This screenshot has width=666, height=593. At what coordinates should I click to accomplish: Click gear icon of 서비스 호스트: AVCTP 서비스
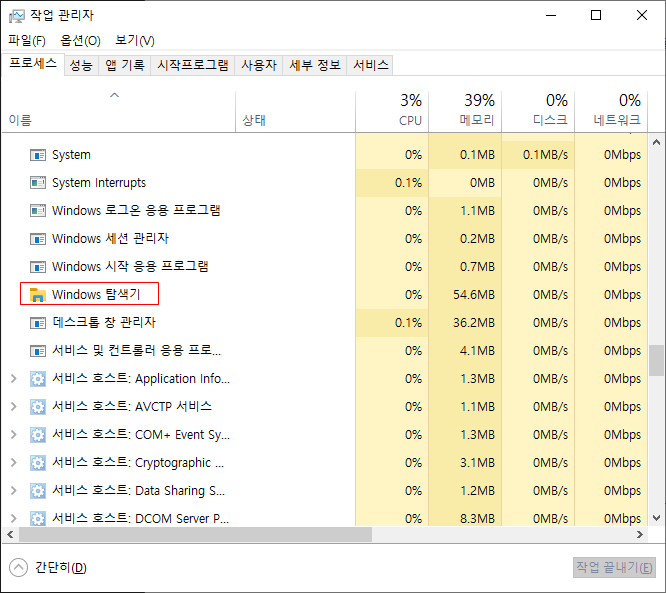[38, 407]
